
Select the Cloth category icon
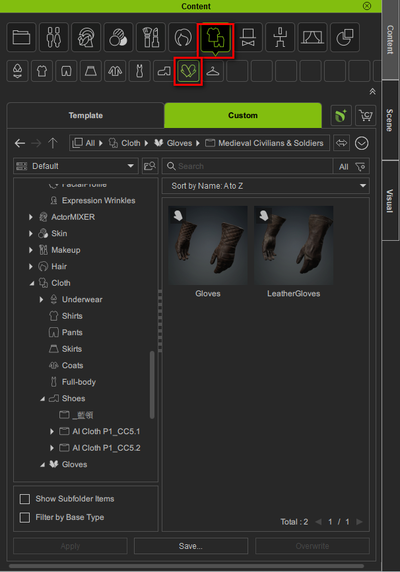click(215, 38)
